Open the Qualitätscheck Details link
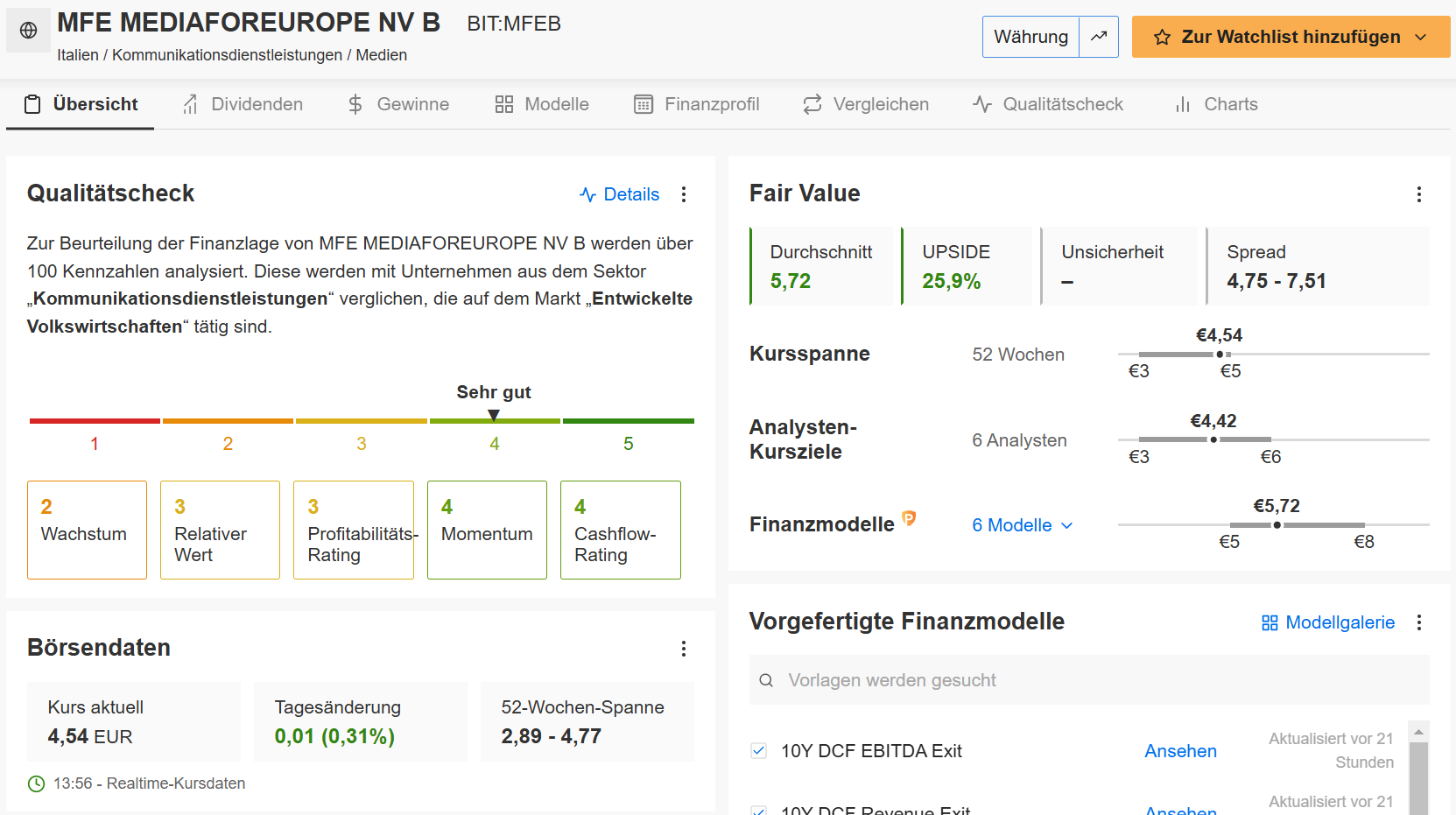Screen dimensions: 1456x815 (620, 194)
